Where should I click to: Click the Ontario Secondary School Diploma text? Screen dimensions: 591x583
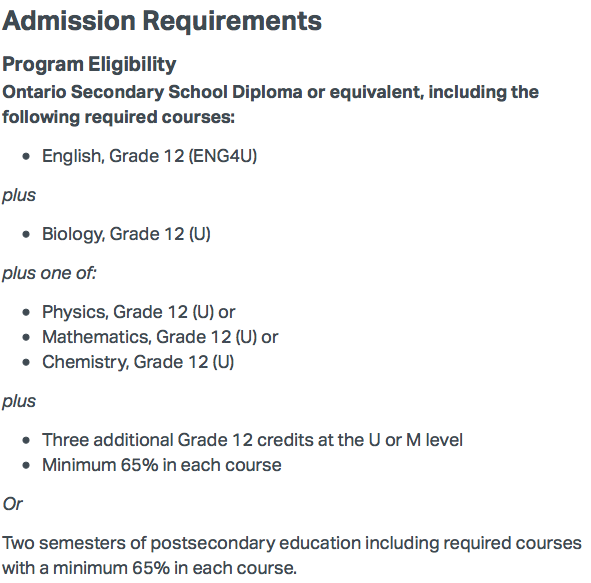(152, 92)
